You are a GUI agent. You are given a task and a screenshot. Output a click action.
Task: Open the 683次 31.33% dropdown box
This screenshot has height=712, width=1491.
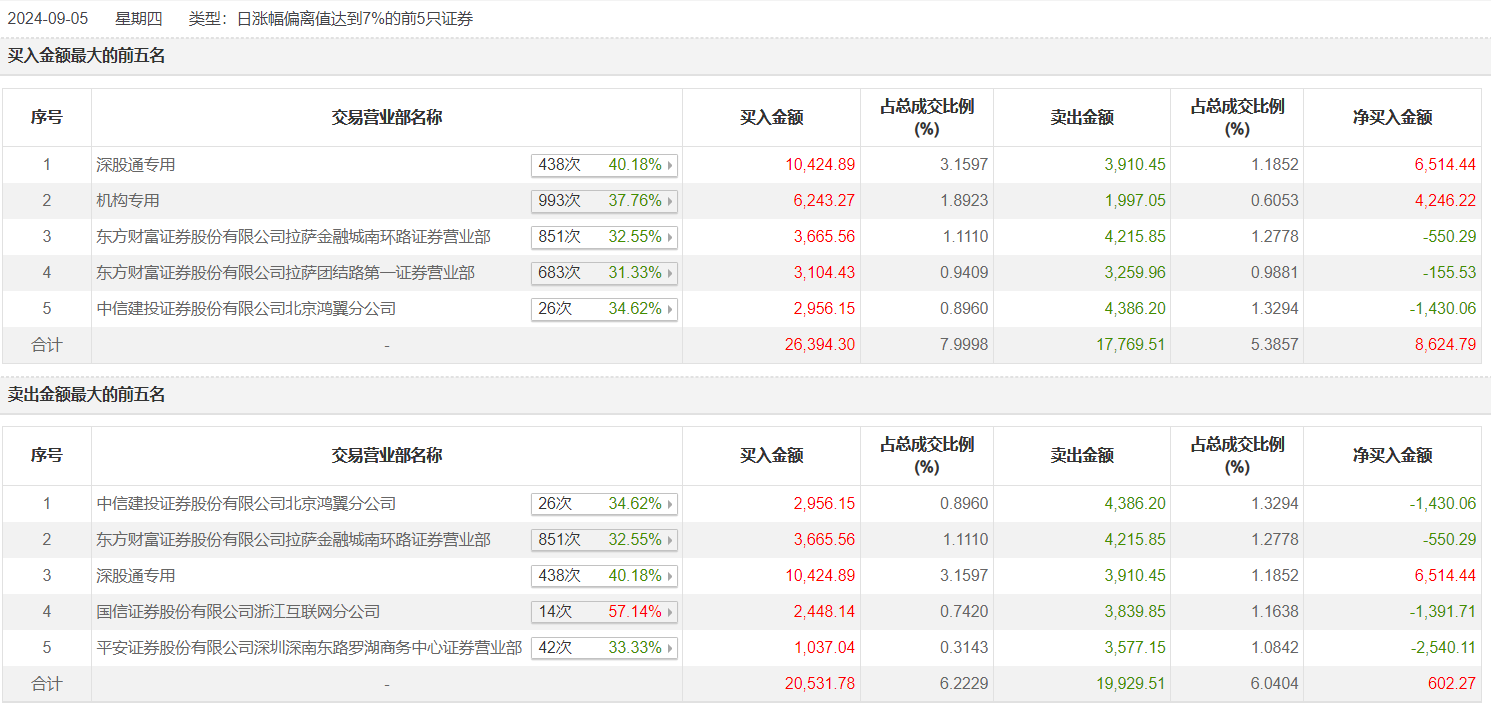tap(604, 273)
